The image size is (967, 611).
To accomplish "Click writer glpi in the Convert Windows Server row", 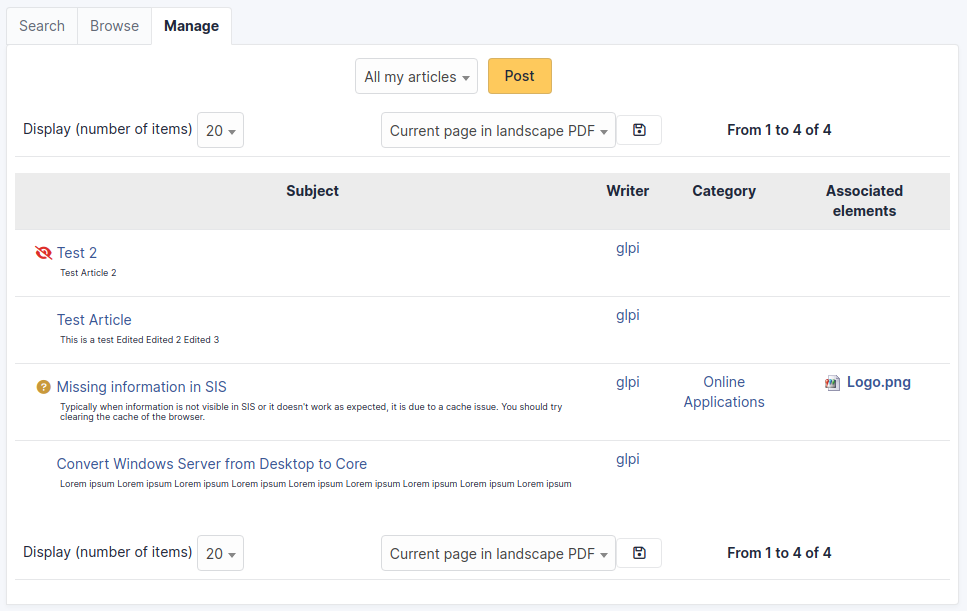I will [x=628, y=459].
